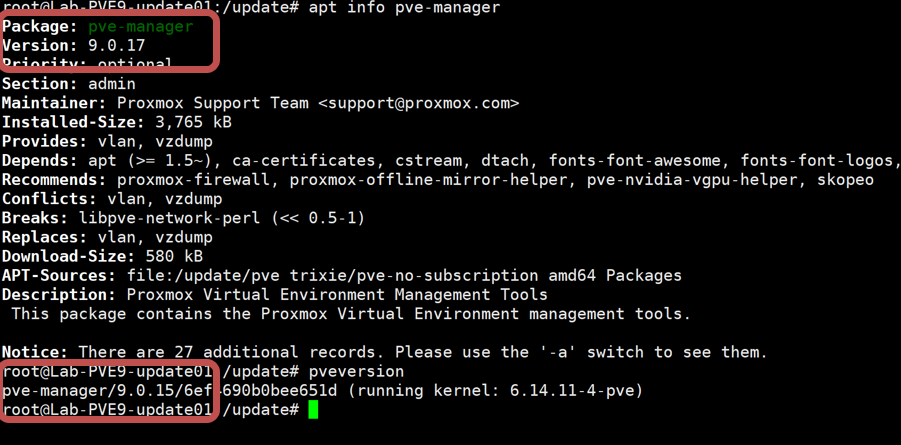Select the green pve-manager package name
The height and width of the screenshot is (445, 901).
pos(154,27)
